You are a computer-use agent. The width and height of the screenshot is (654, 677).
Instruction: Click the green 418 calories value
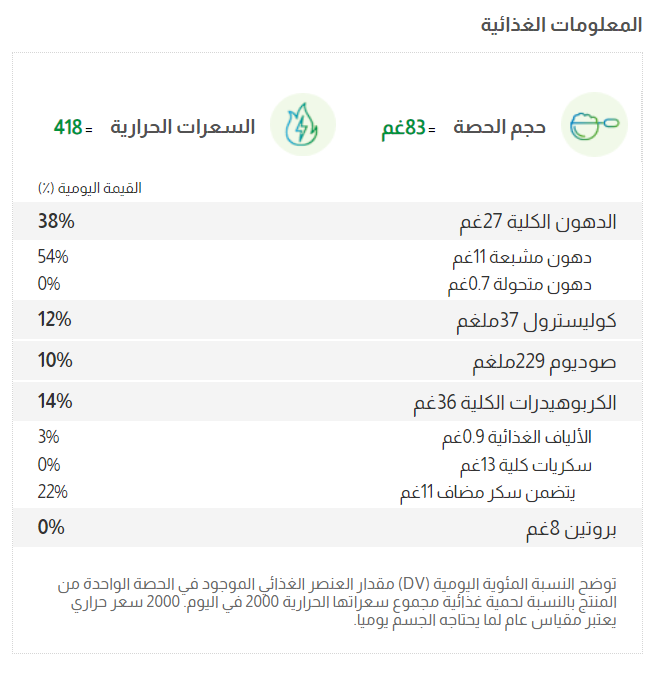(68, 128)
